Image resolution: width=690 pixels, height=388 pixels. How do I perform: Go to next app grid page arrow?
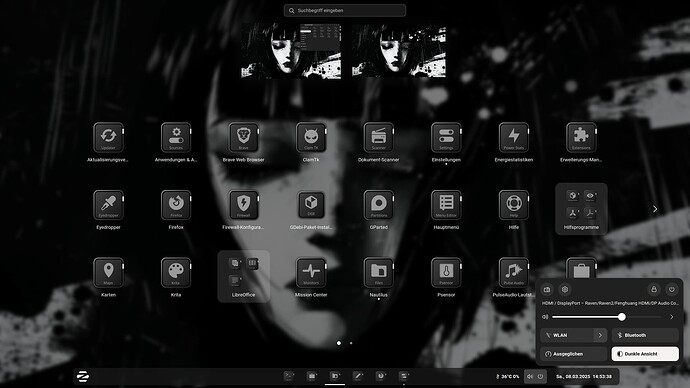[x=655, y=209]
